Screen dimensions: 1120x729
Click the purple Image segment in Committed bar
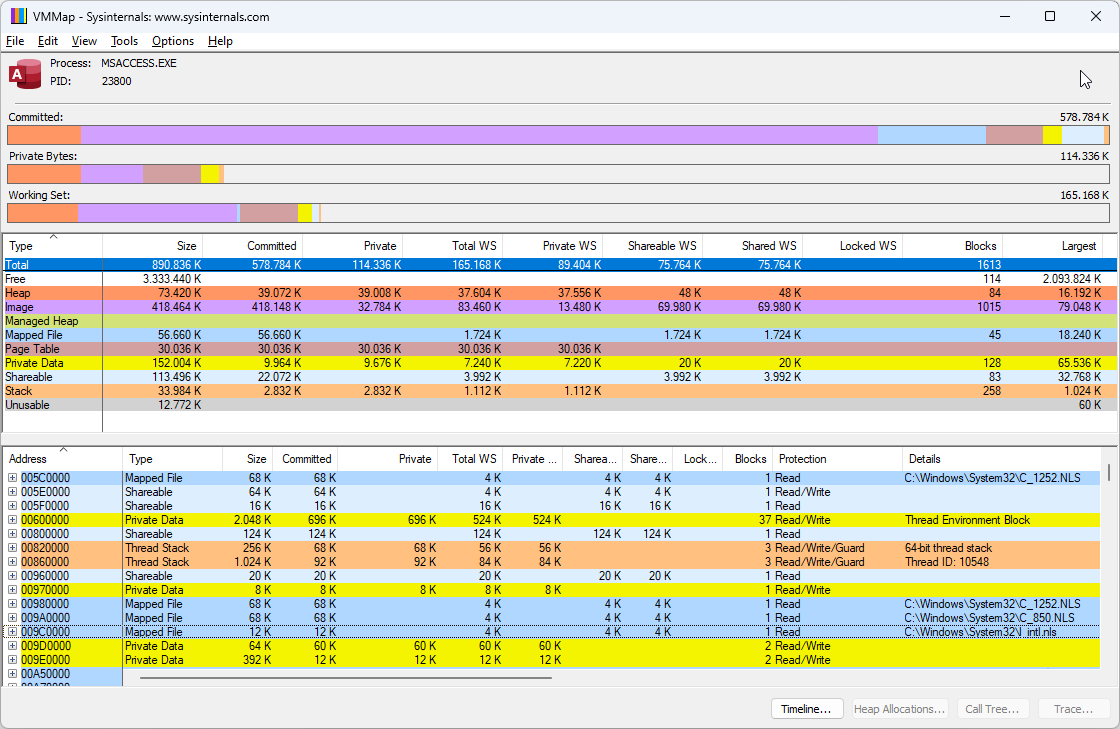(x=478, y=135)
